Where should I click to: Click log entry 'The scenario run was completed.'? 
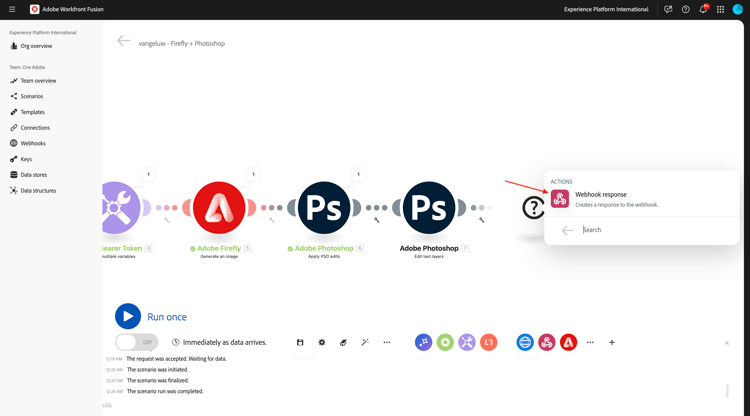pyautogui.click(x=165, y=391)
